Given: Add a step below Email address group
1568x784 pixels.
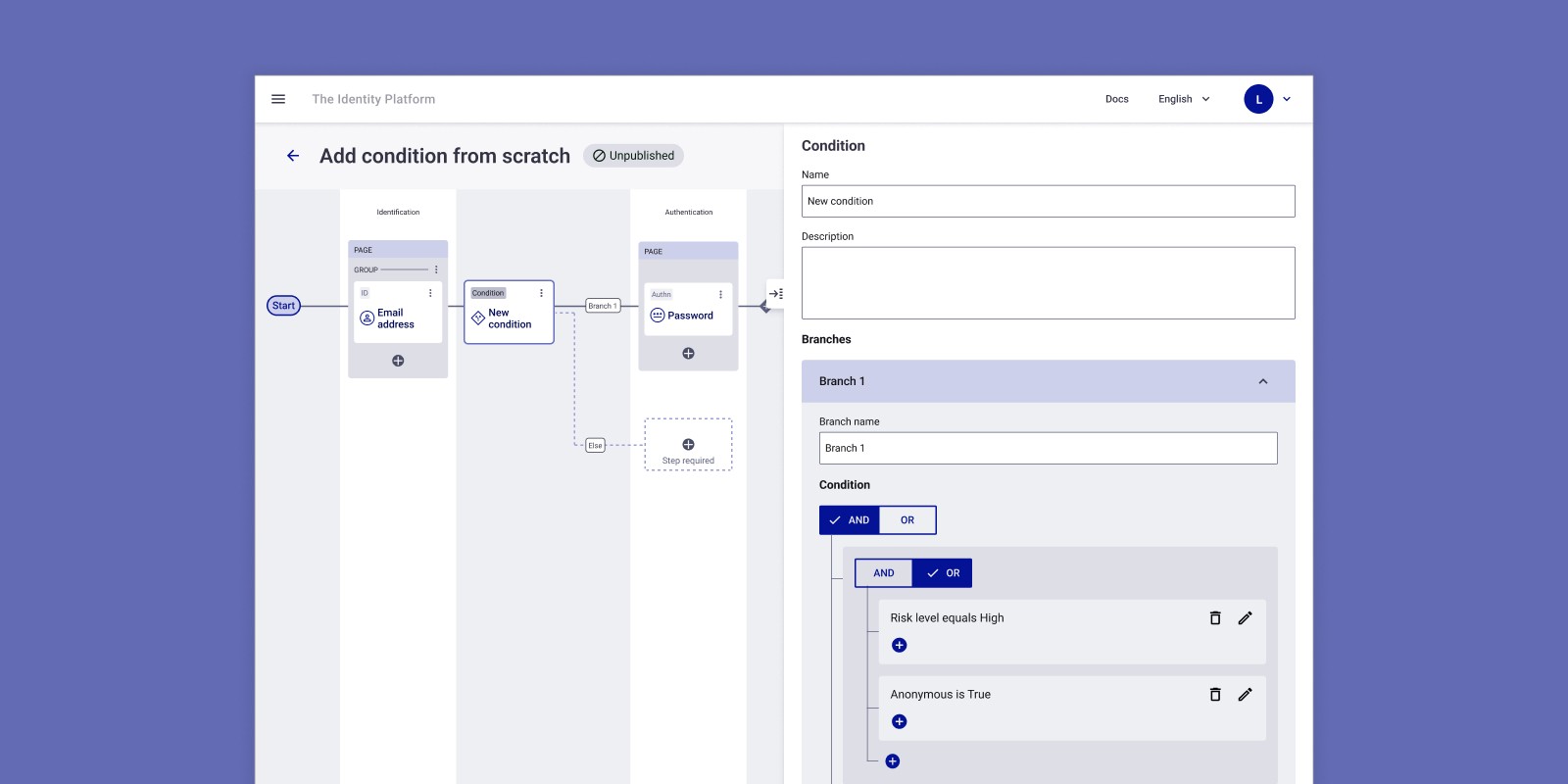Looking at the screenshot, I should pos(398,361).
